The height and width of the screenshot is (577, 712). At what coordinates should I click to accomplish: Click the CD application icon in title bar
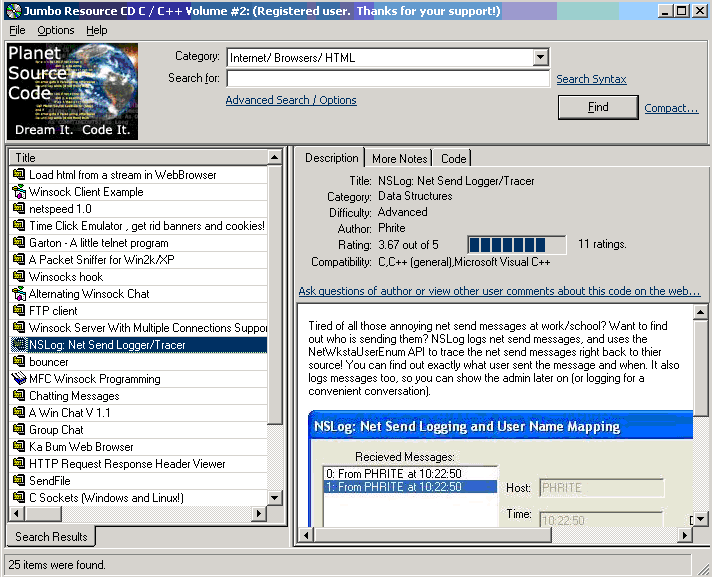point(14,10)
